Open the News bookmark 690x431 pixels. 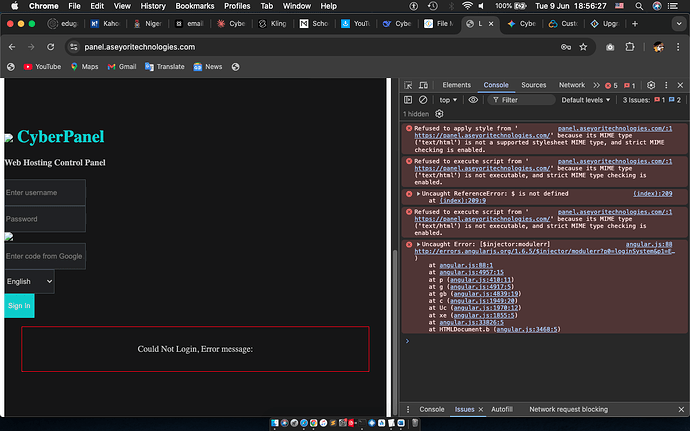point(208,67)
